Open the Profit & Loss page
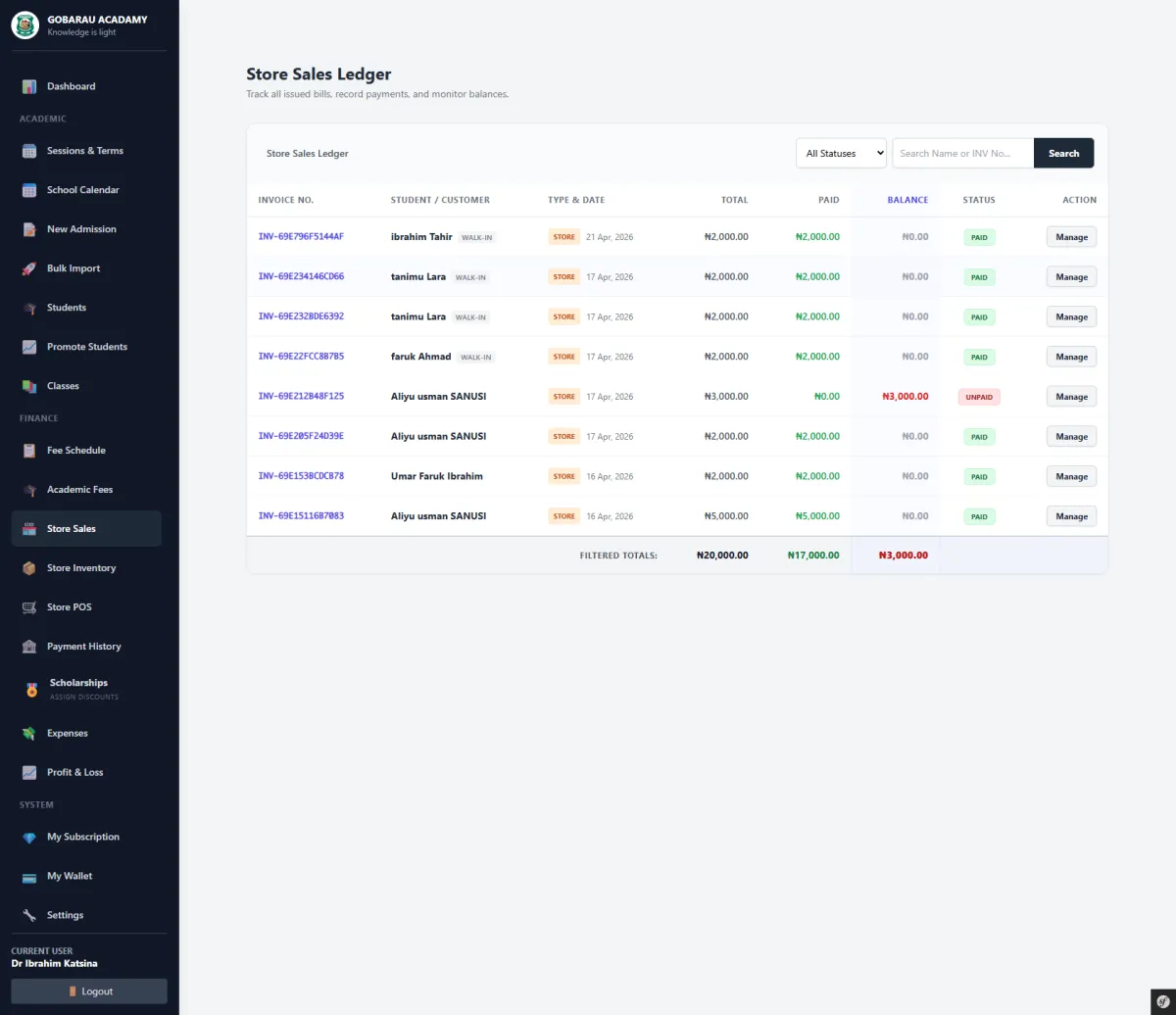This screenshot has width=1176, height=1015. click(74, 772)
